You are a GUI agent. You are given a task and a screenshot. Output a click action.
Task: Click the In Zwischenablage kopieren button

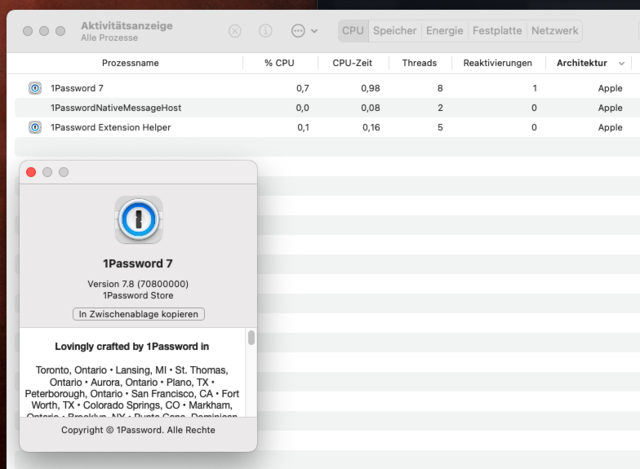138,314
